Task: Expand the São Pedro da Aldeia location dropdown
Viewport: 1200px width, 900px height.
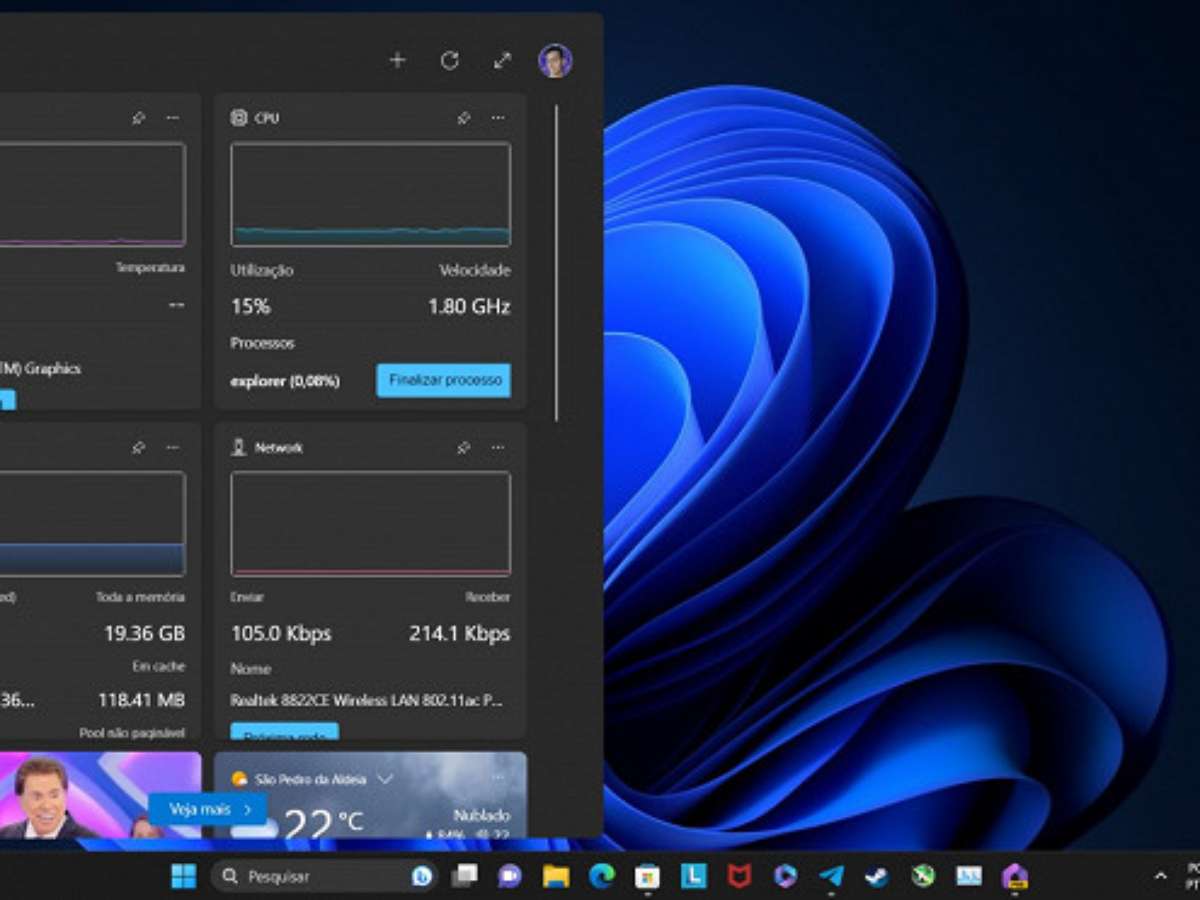Action: 385,779
